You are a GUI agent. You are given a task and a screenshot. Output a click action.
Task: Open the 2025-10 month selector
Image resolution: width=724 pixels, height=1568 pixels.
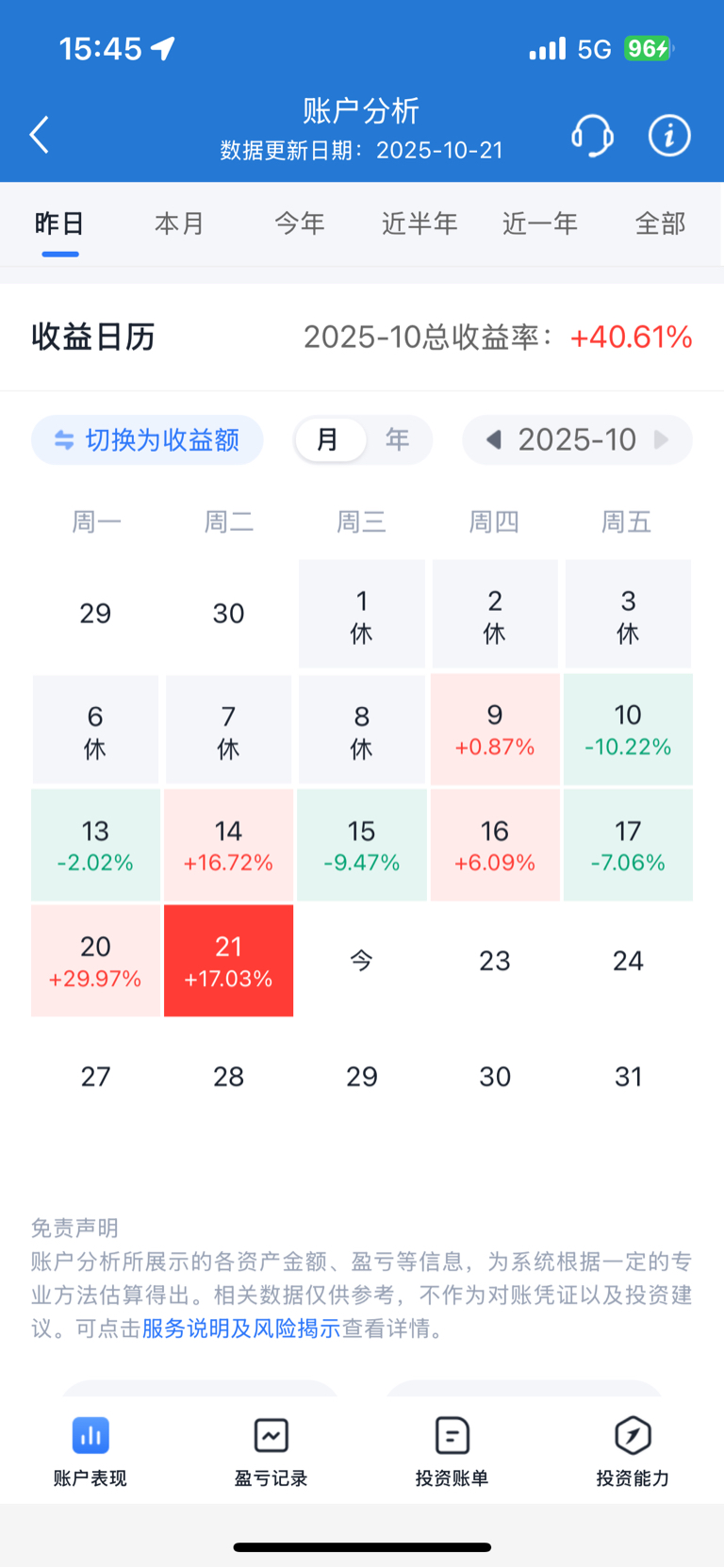point(577,440)
